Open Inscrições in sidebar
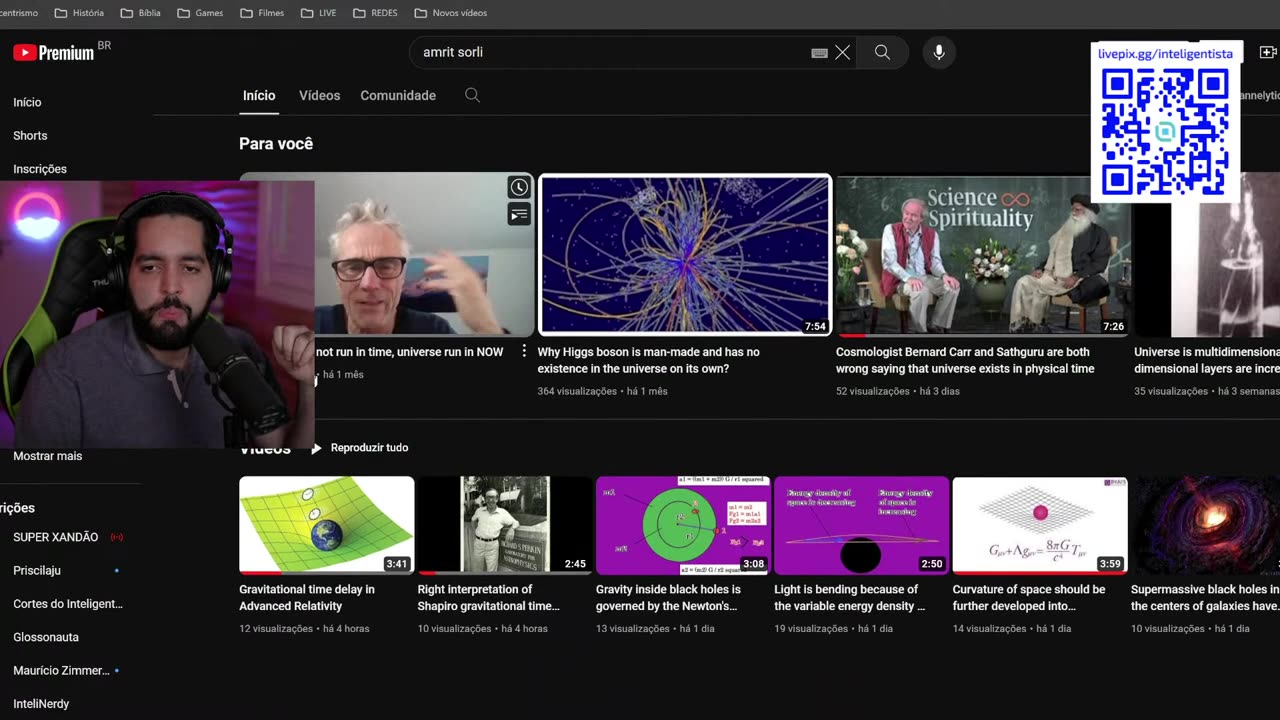This screenshot has height=720, width=1280. click(x=40, y=169)
